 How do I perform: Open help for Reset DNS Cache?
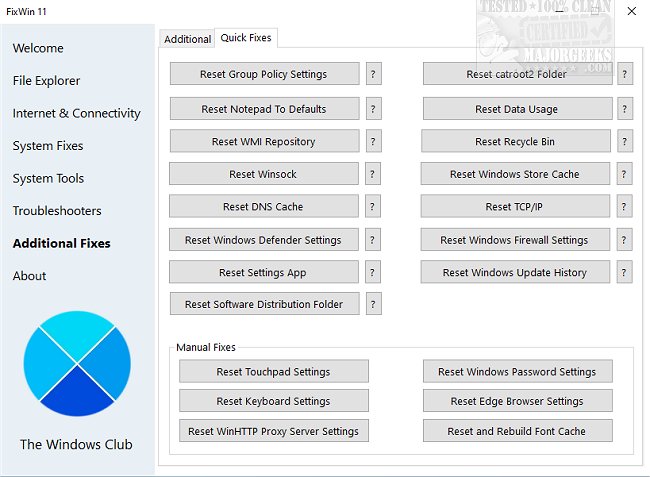(x=372, y=206)
